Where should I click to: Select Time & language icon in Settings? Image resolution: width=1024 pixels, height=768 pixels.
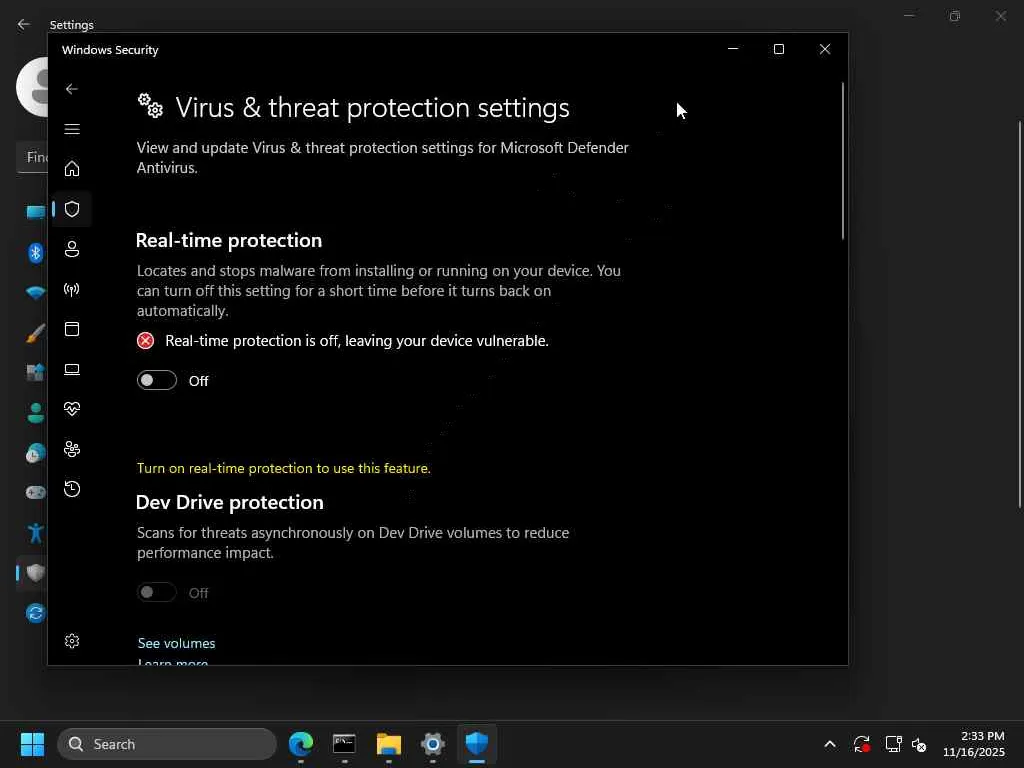pos(35,453)
